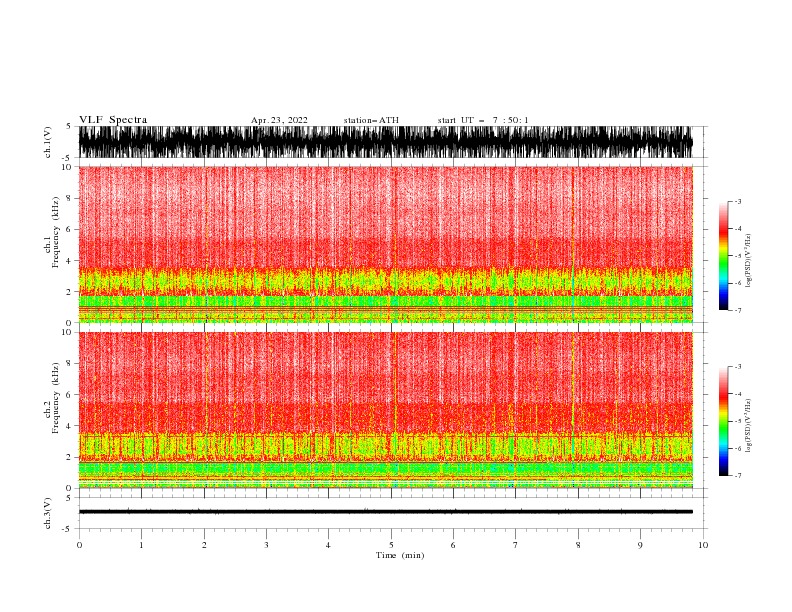Click the log(PSD) label beside ch.1 color bar
This screenshot has height=612, width=792.
748,261
